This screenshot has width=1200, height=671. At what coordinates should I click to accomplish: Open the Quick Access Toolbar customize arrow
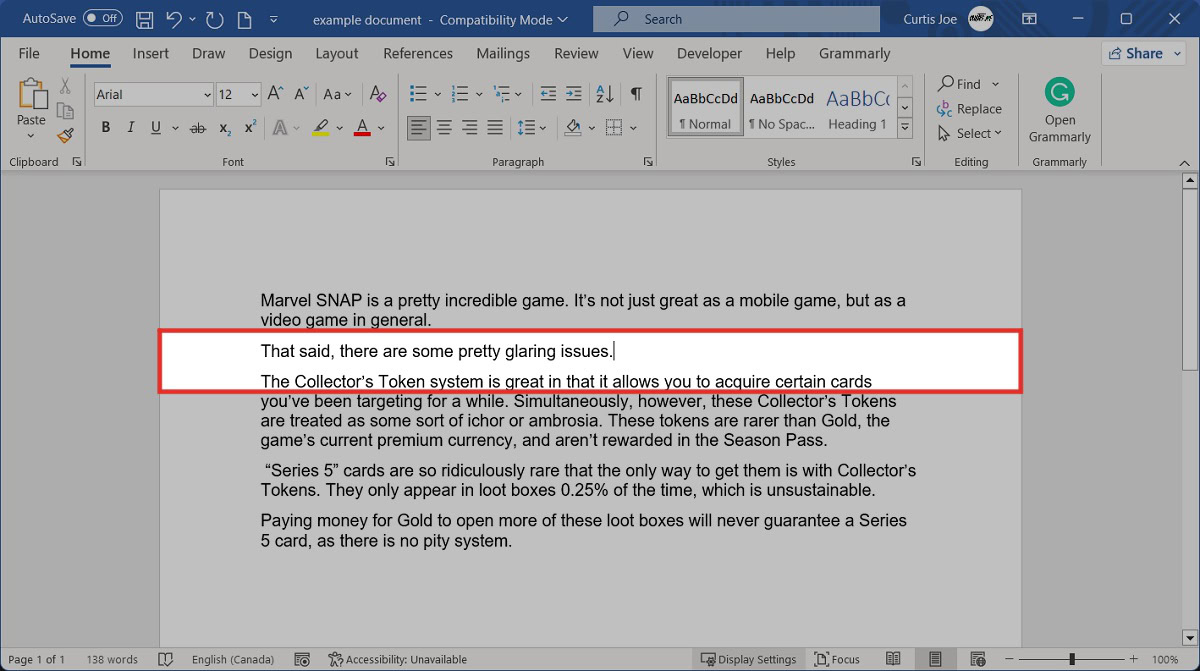pos(273,20)
